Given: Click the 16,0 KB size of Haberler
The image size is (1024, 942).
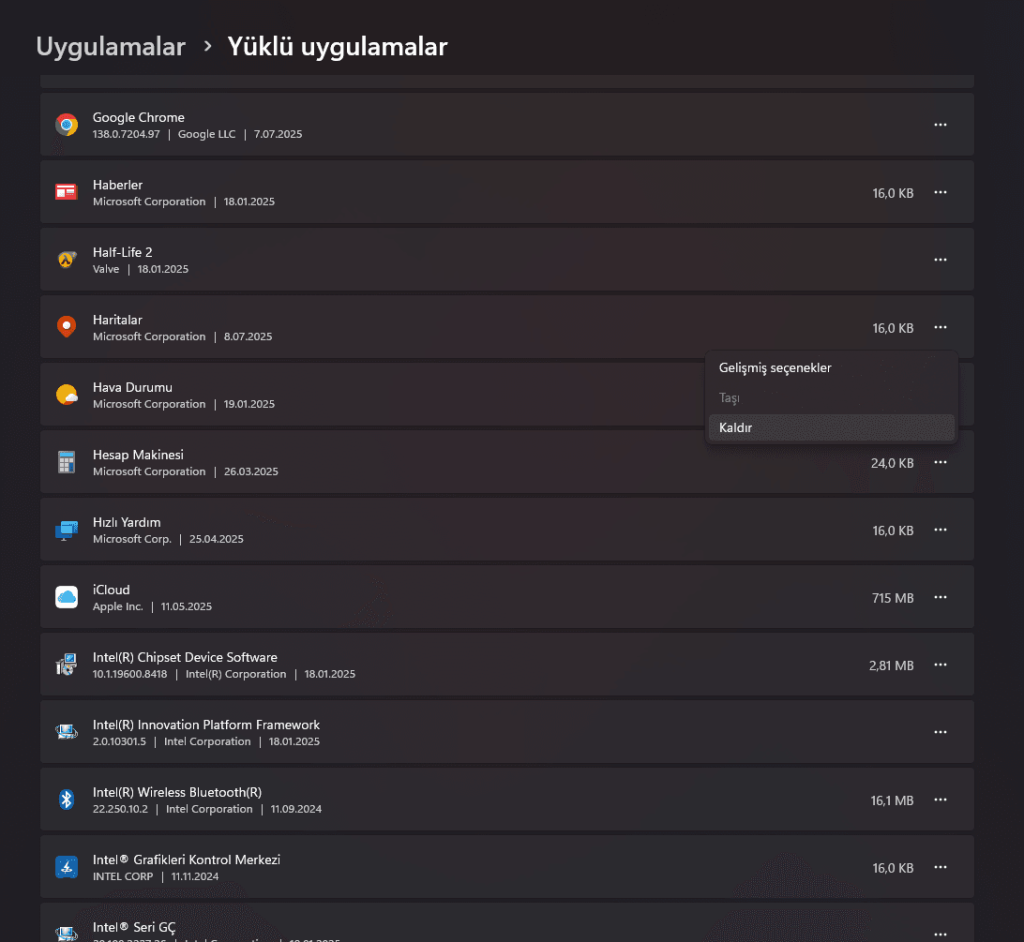Looking at the screenshot, I should [x=893, y=193].
